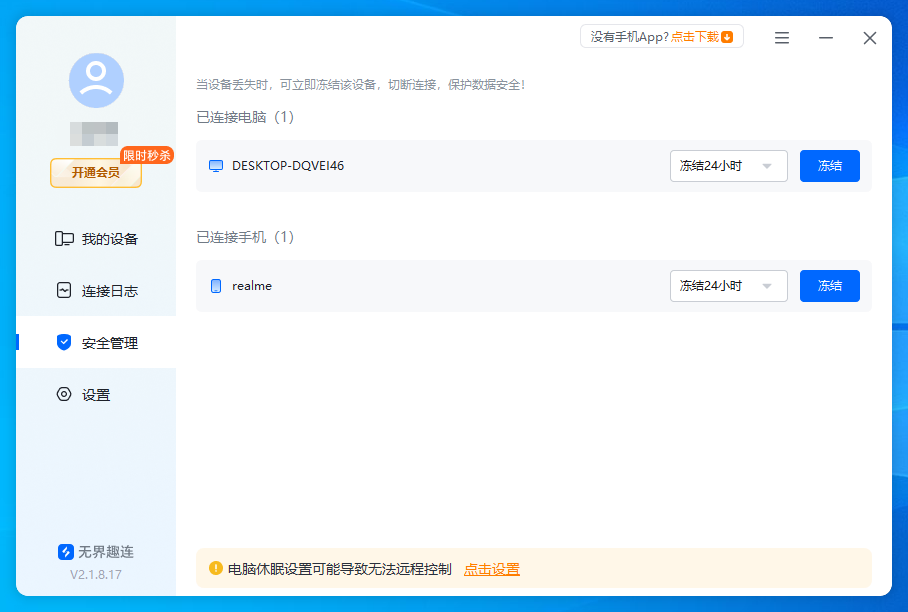Click the version number V2.1.8.17
The height and width of the screenshot is (612, 908).
tap(96, 576)
